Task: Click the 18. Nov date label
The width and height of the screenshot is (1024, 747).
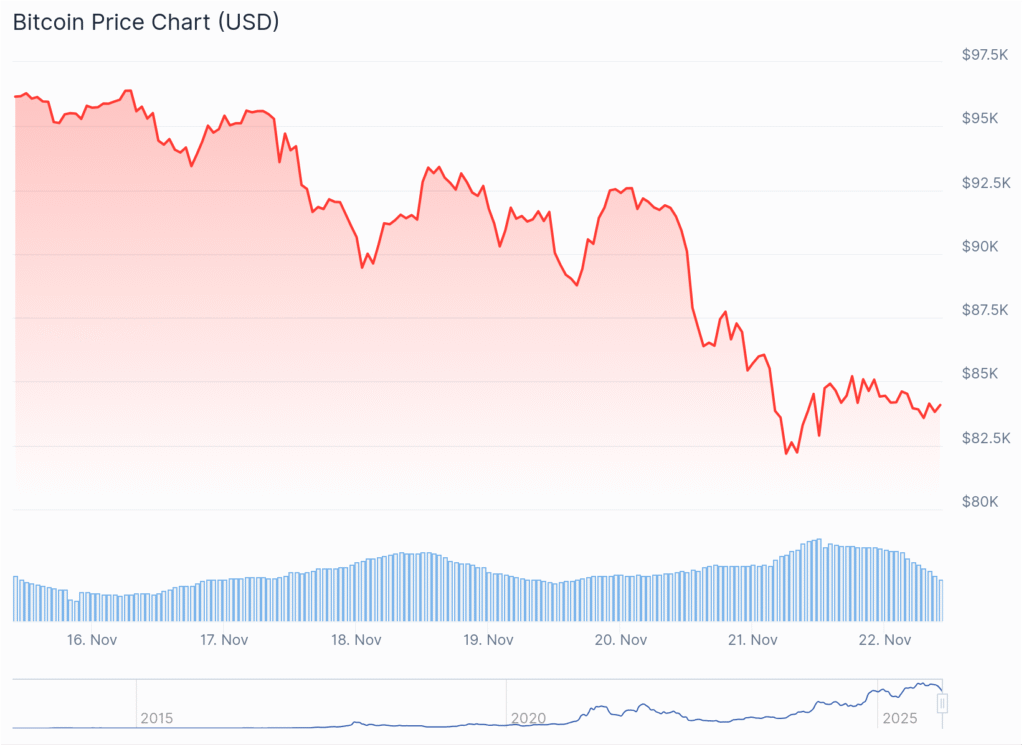Action: point(357,640)
